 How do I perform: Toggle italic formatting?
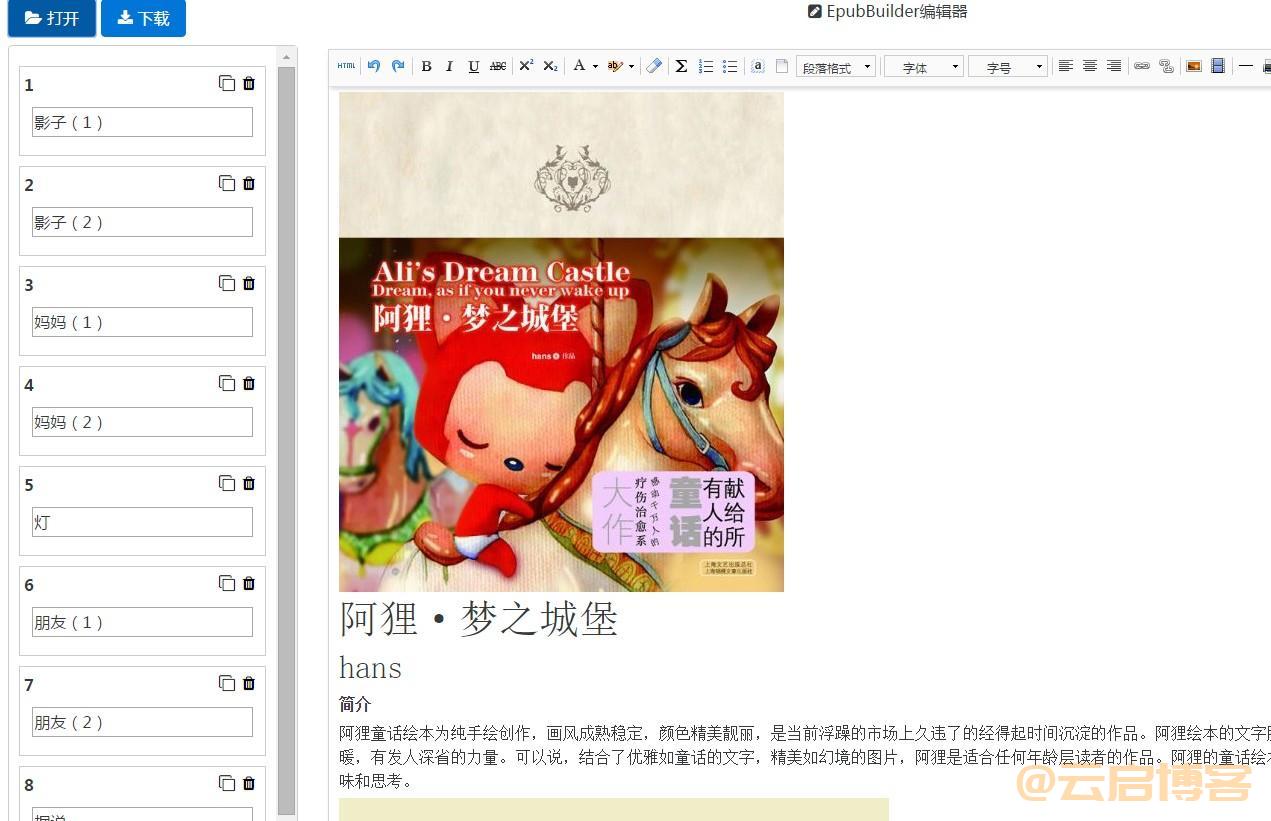point(449,66)
